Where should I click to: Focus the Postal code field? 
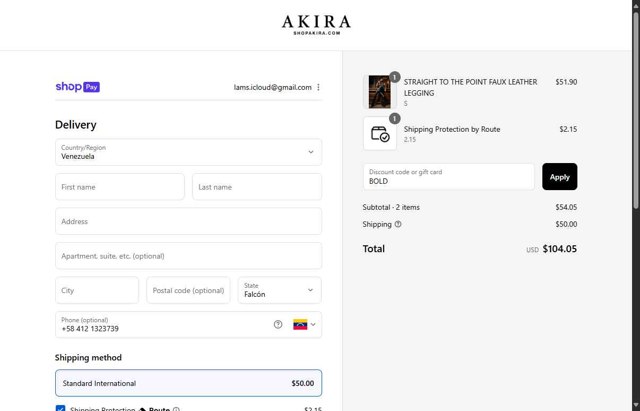189,290
